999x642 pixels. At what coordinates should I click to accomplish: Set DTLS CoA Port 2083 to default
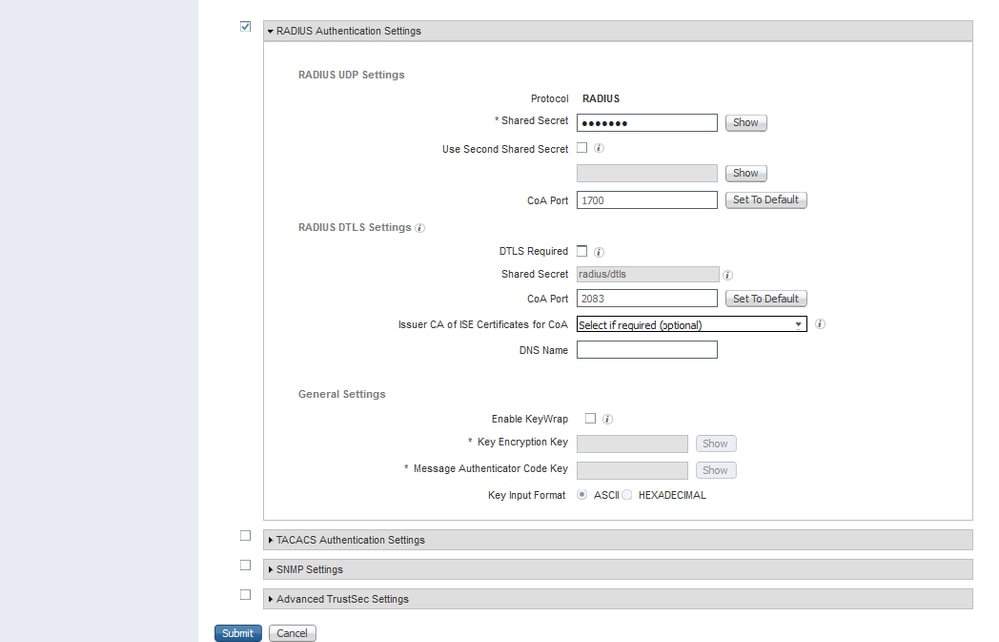(765, 299)
